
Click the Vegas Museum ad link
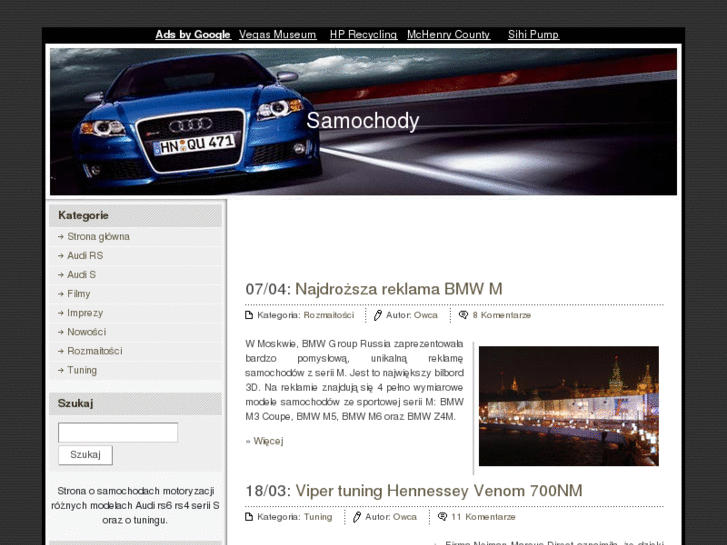tap(278, 35)
